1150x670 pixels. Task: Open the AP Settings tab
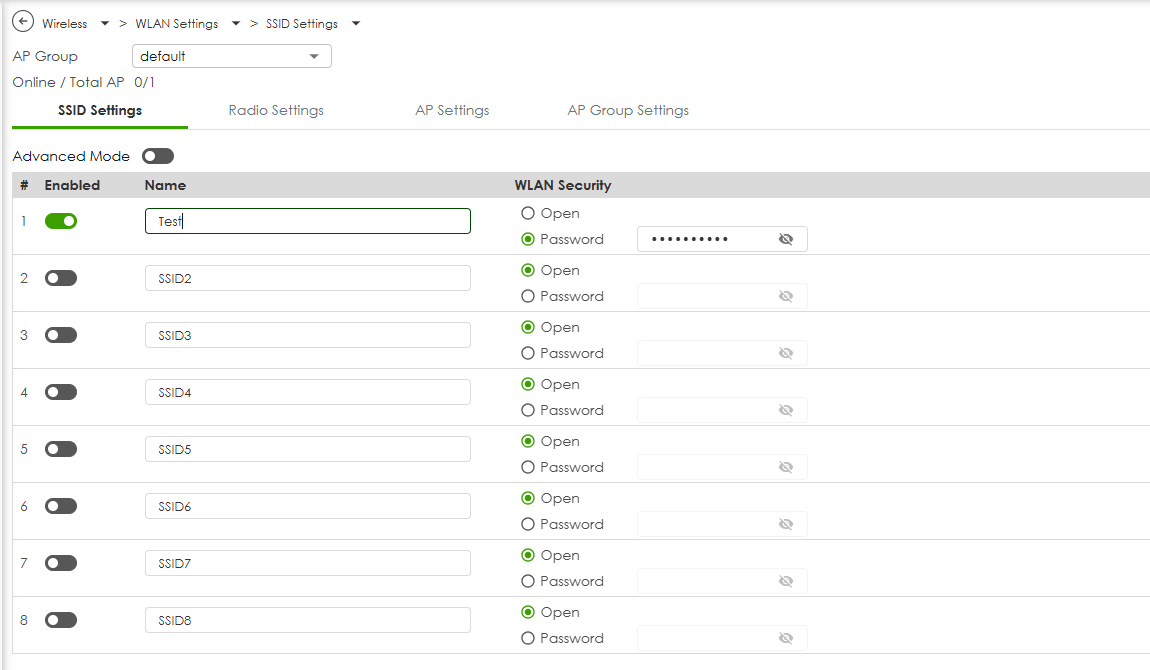(x=452, y=111)
